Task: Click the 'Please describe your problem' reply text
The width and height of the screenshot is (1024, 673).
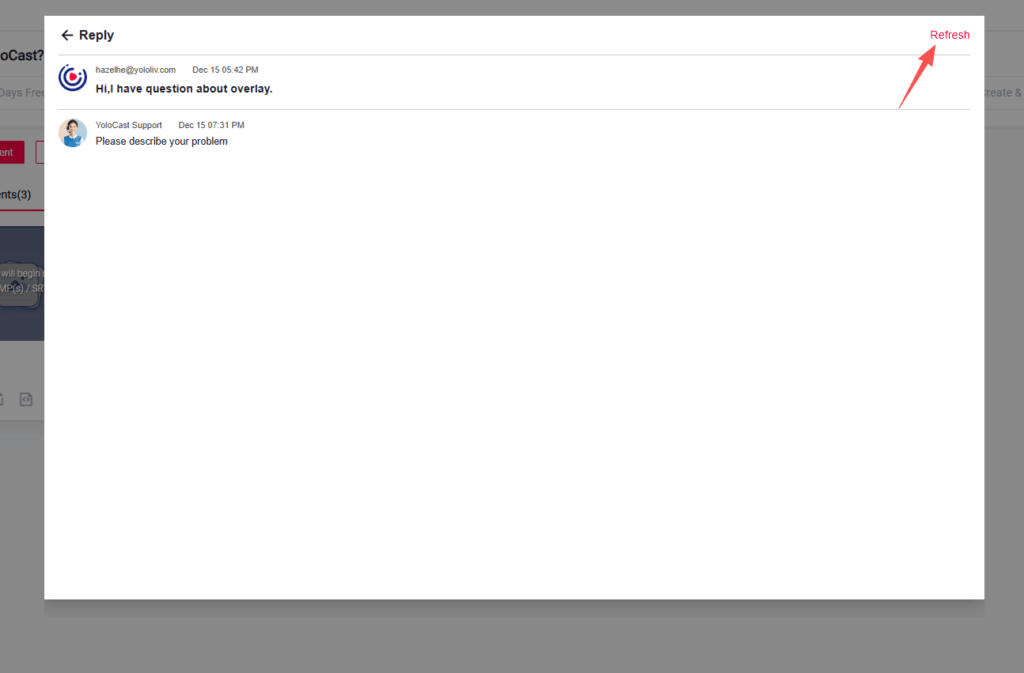Action: pos(162,141)
